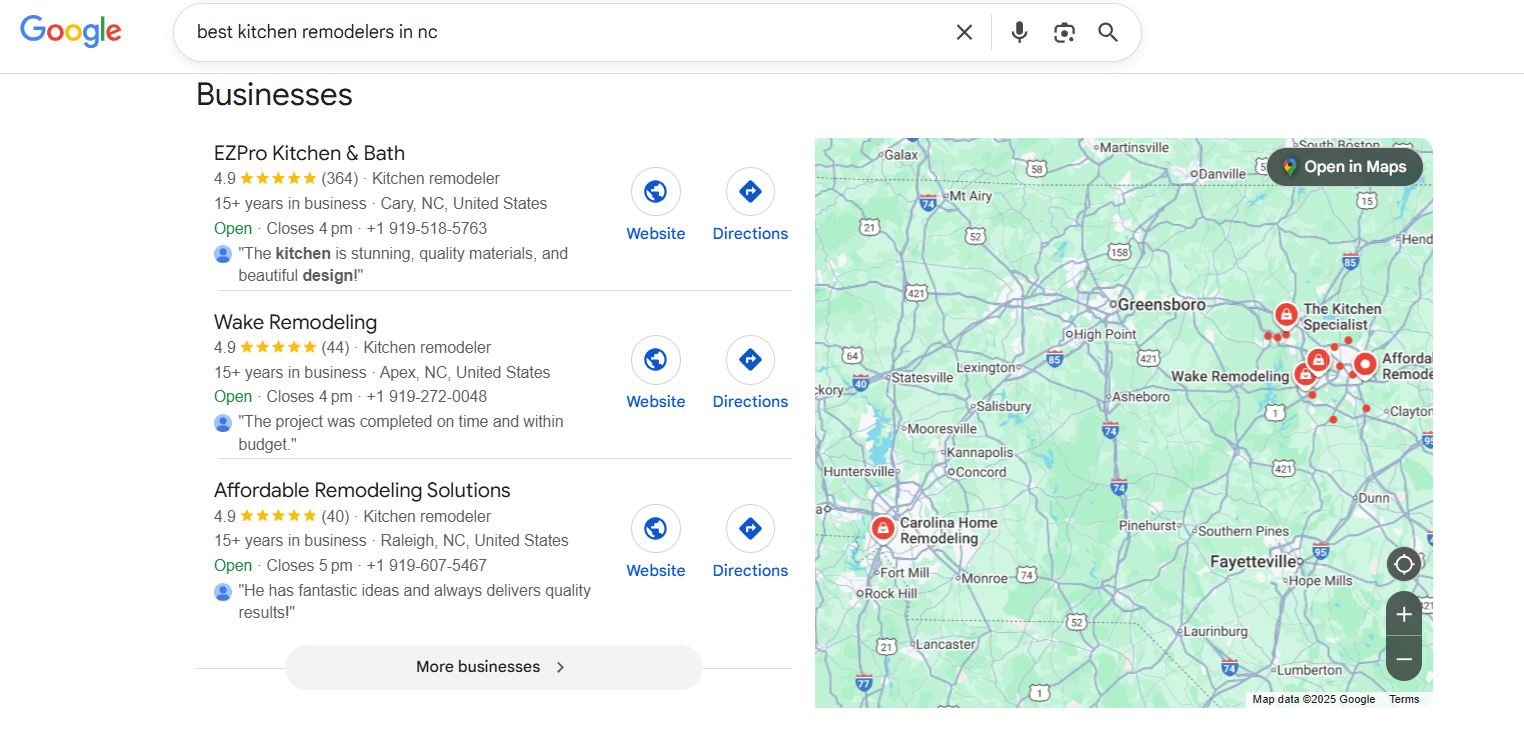Go to Google homepage via the logo
Image resolution: width=1524 pixels, height=747 pixels.
[70, 31]
